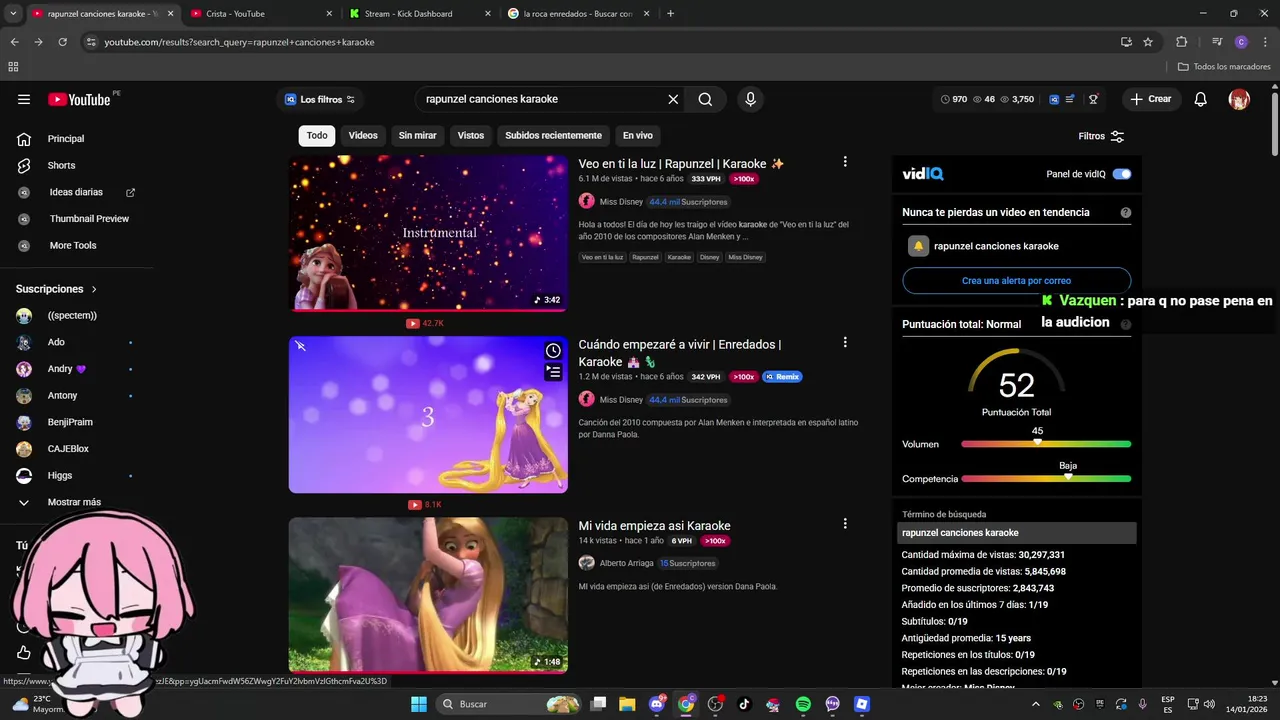Open the vidIQ list icon in header
Screen dimensions: 1280x720
(x=1070, y=99)
